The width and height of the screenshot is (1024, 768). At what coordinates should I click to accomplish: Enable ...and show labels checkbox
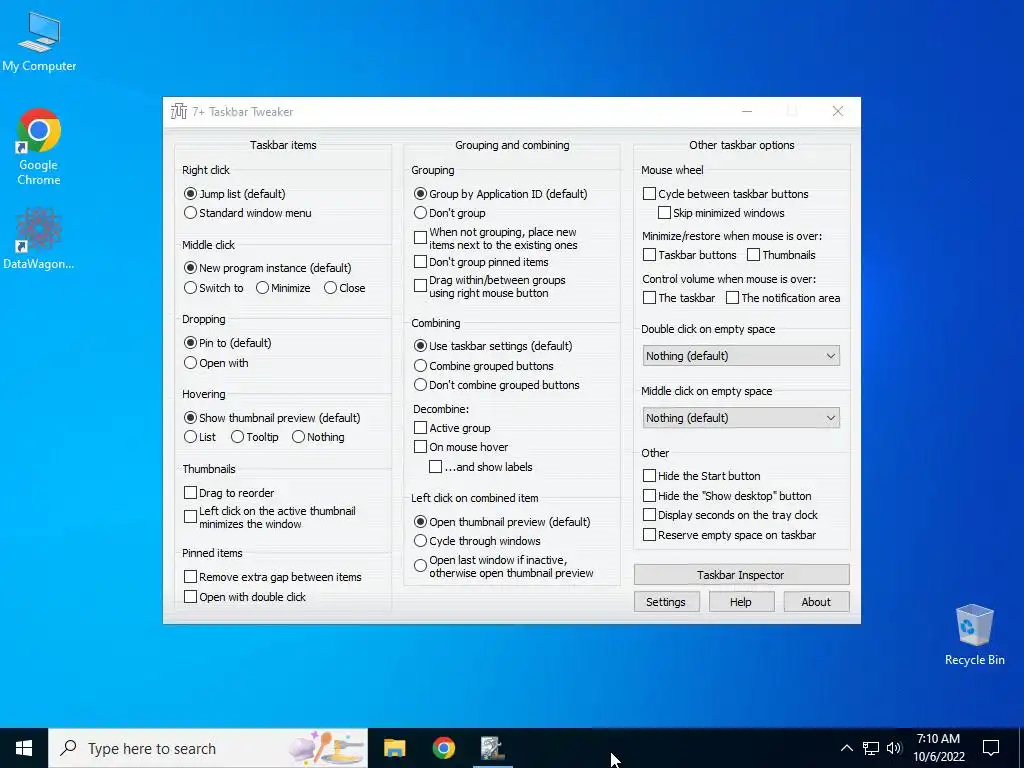click(x=481, y=467)
